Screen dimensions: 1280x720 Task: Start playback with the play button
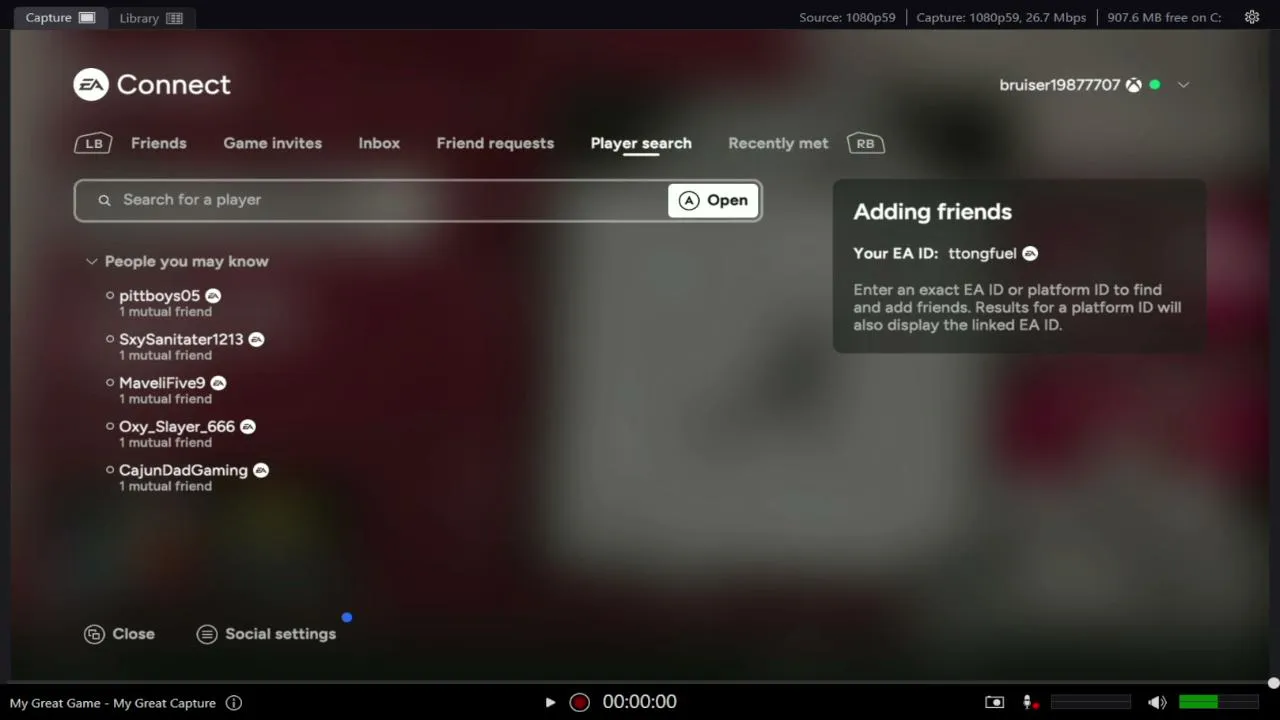click(550, 702)
